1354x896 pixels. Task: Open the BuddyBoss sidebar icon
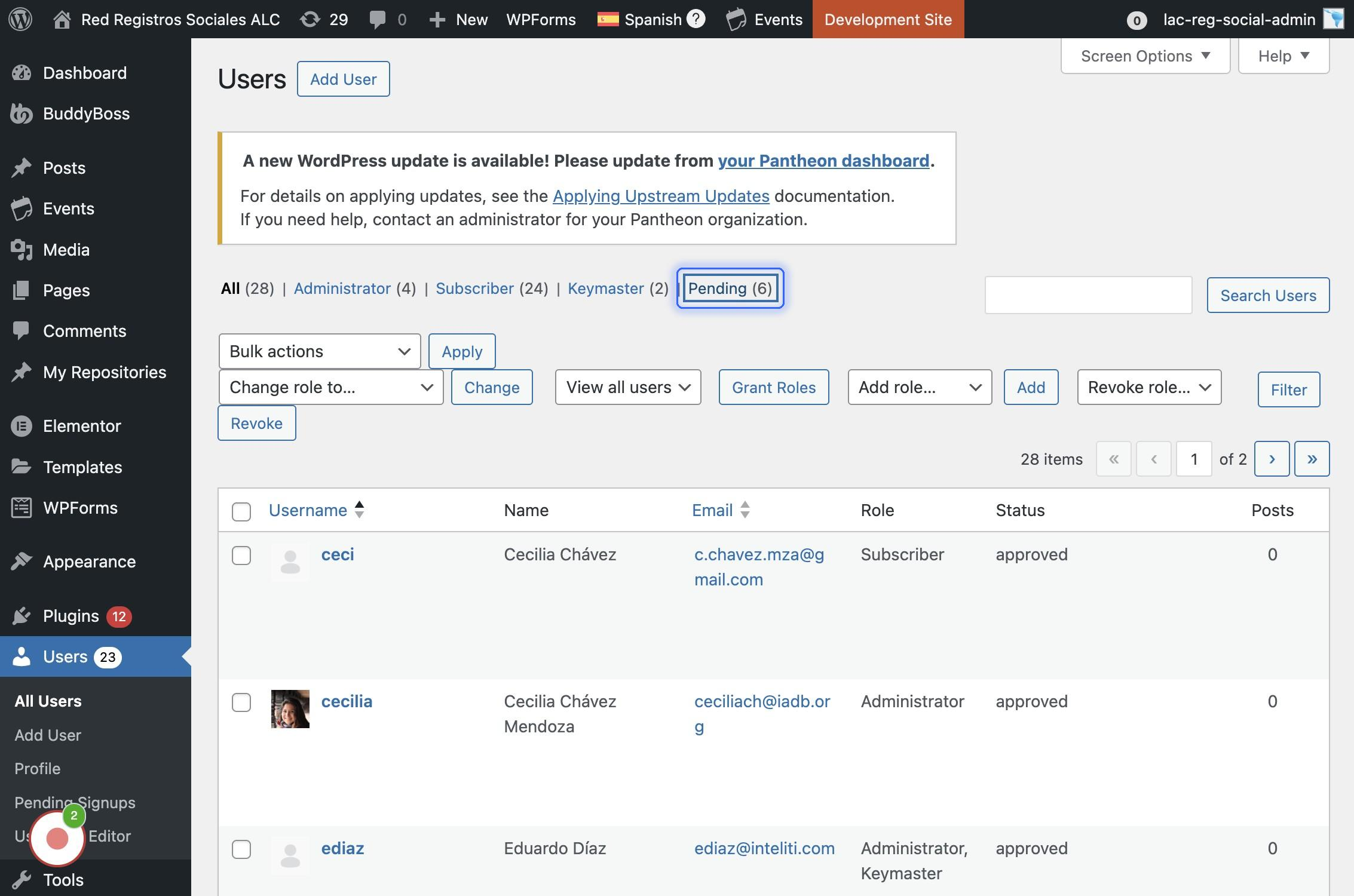pos(22,113)
